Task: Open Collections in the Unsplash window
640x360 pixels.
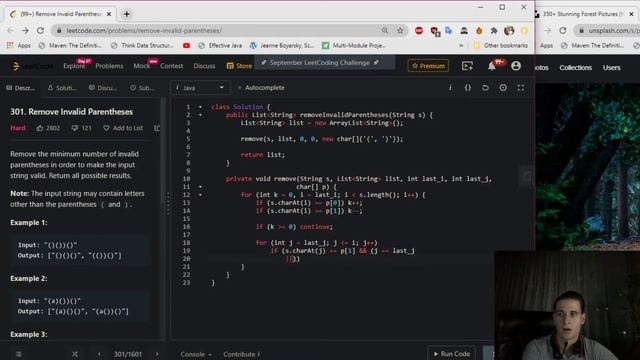Action: click(576, 68)
